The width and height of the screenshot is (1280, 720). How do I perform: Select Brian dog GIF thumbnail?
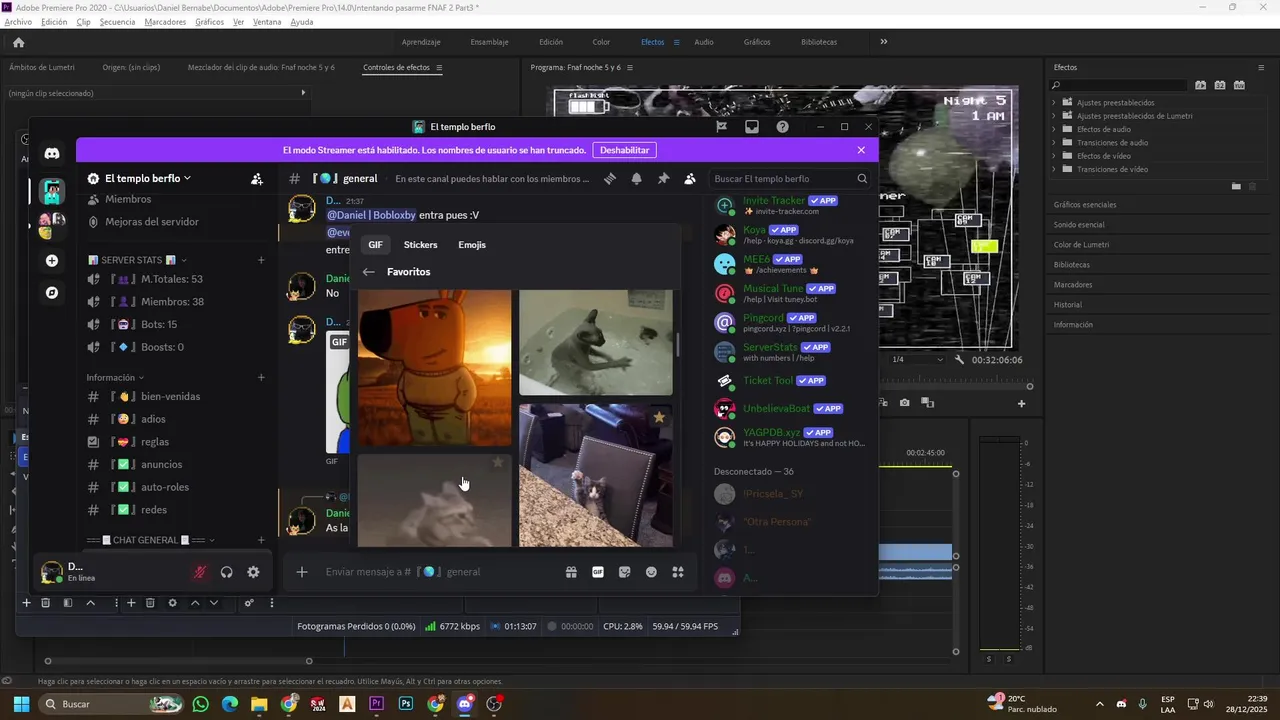point(434,368)
